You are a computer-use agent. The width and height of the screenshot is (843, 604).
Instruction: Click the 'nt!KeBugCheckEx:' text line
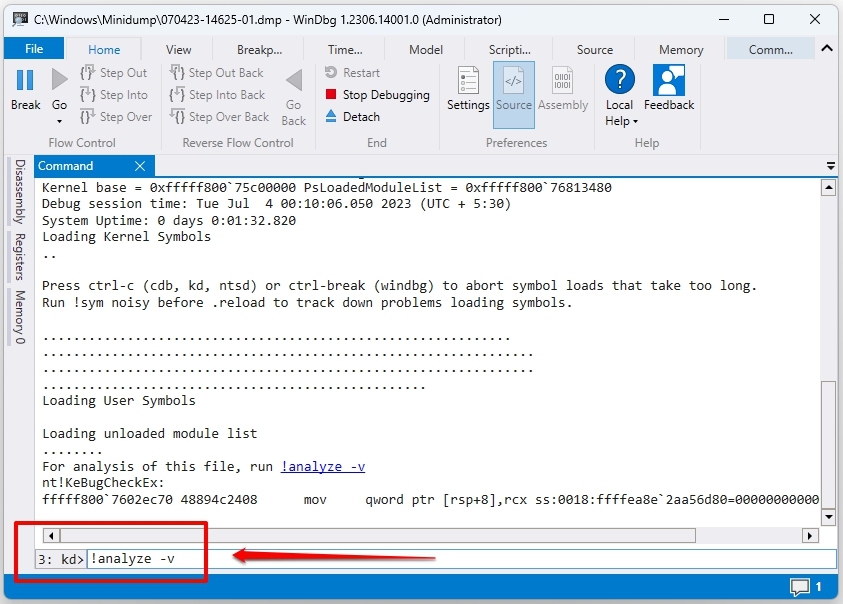[103, 483]
